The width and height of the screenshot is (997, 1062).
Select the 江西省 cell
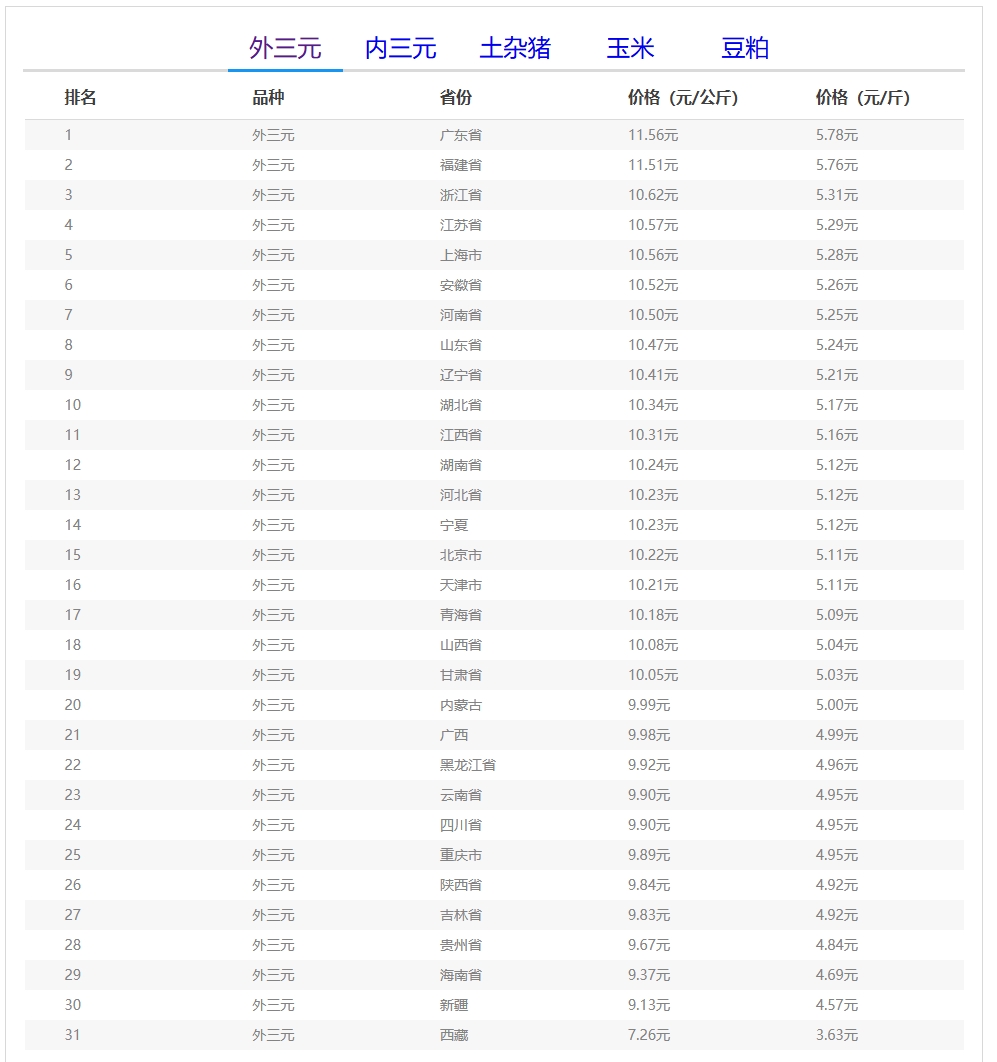click(x=461, y=435)
